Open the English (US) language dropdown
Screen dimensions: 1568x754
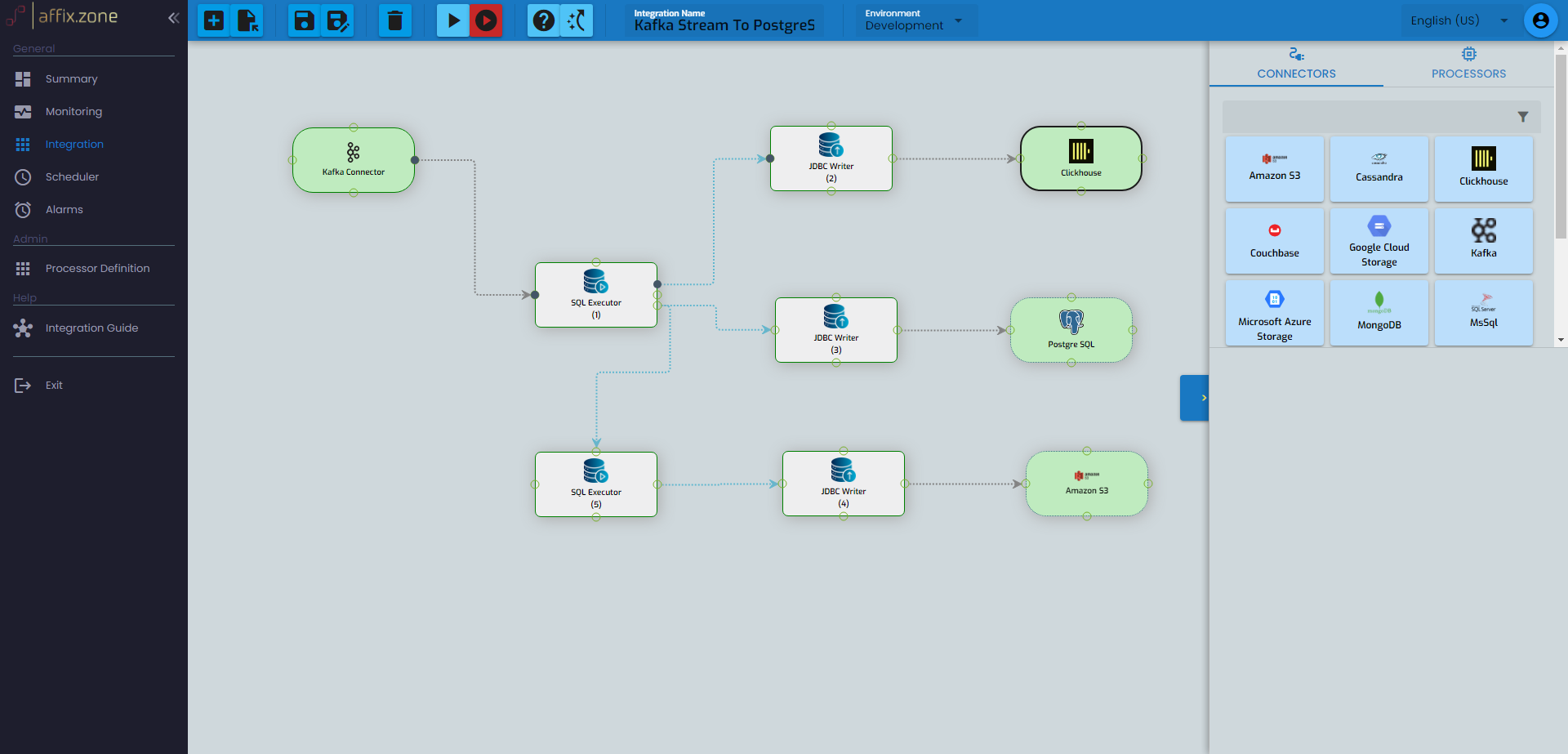1459,20
